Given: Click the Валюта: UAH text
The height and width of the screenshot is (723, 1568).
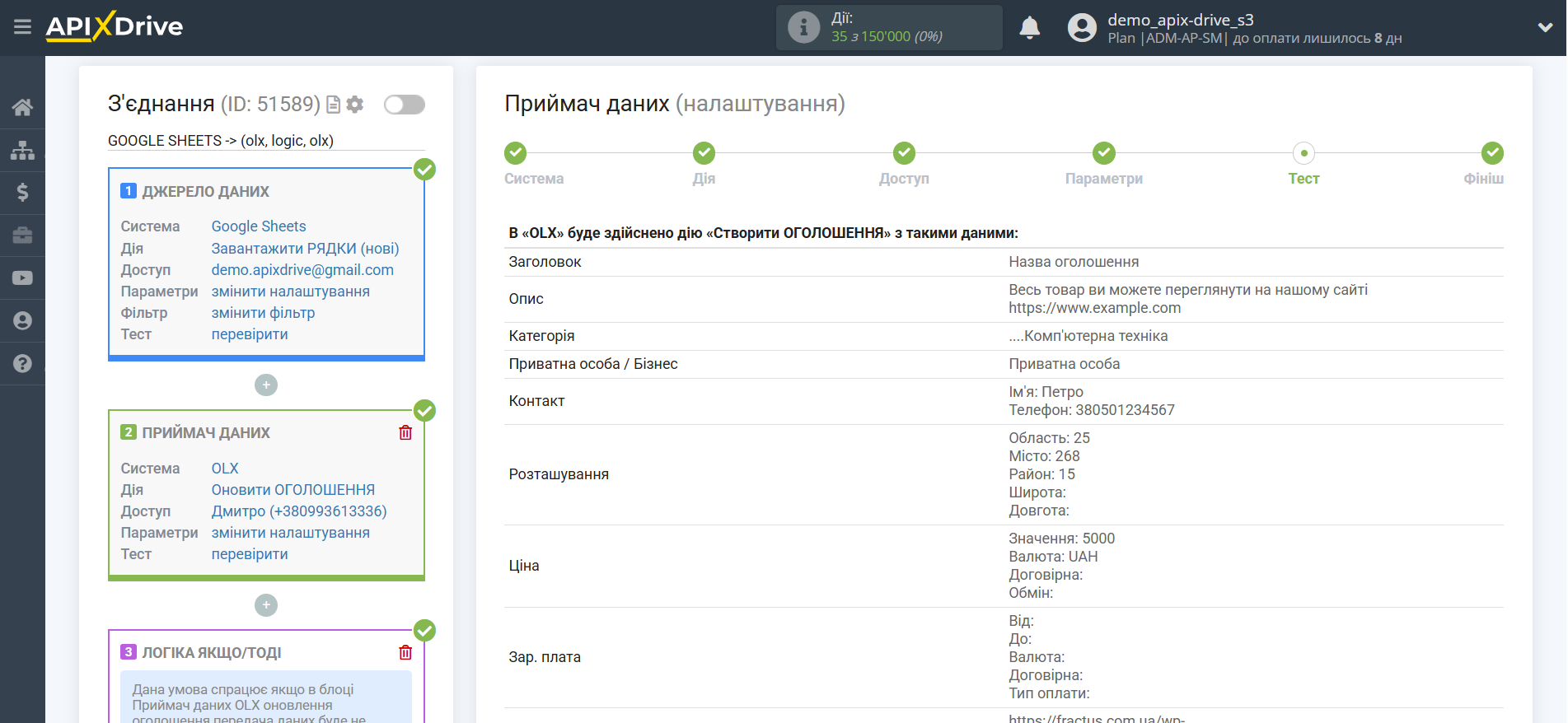Looking at the screenshot, I should pyautogui.click(x=1053, y=557).
